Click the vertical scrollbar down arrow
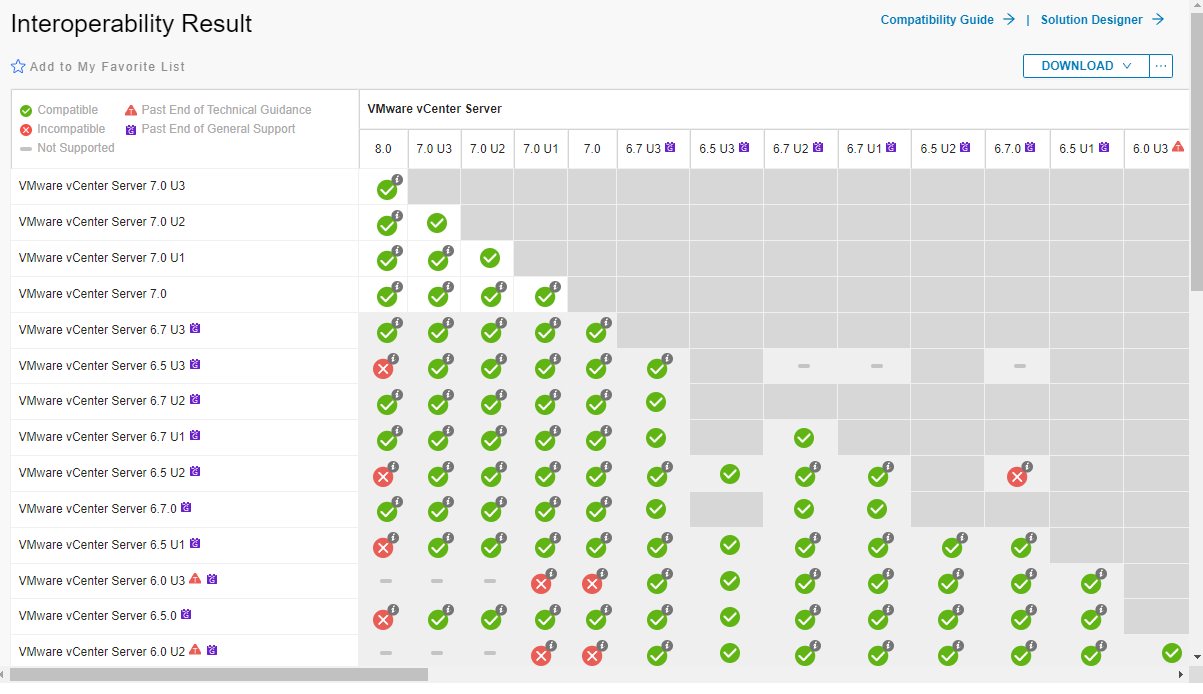This screenshot has width=1203, height=694. pyautogui.click(x=1196, y=658)
